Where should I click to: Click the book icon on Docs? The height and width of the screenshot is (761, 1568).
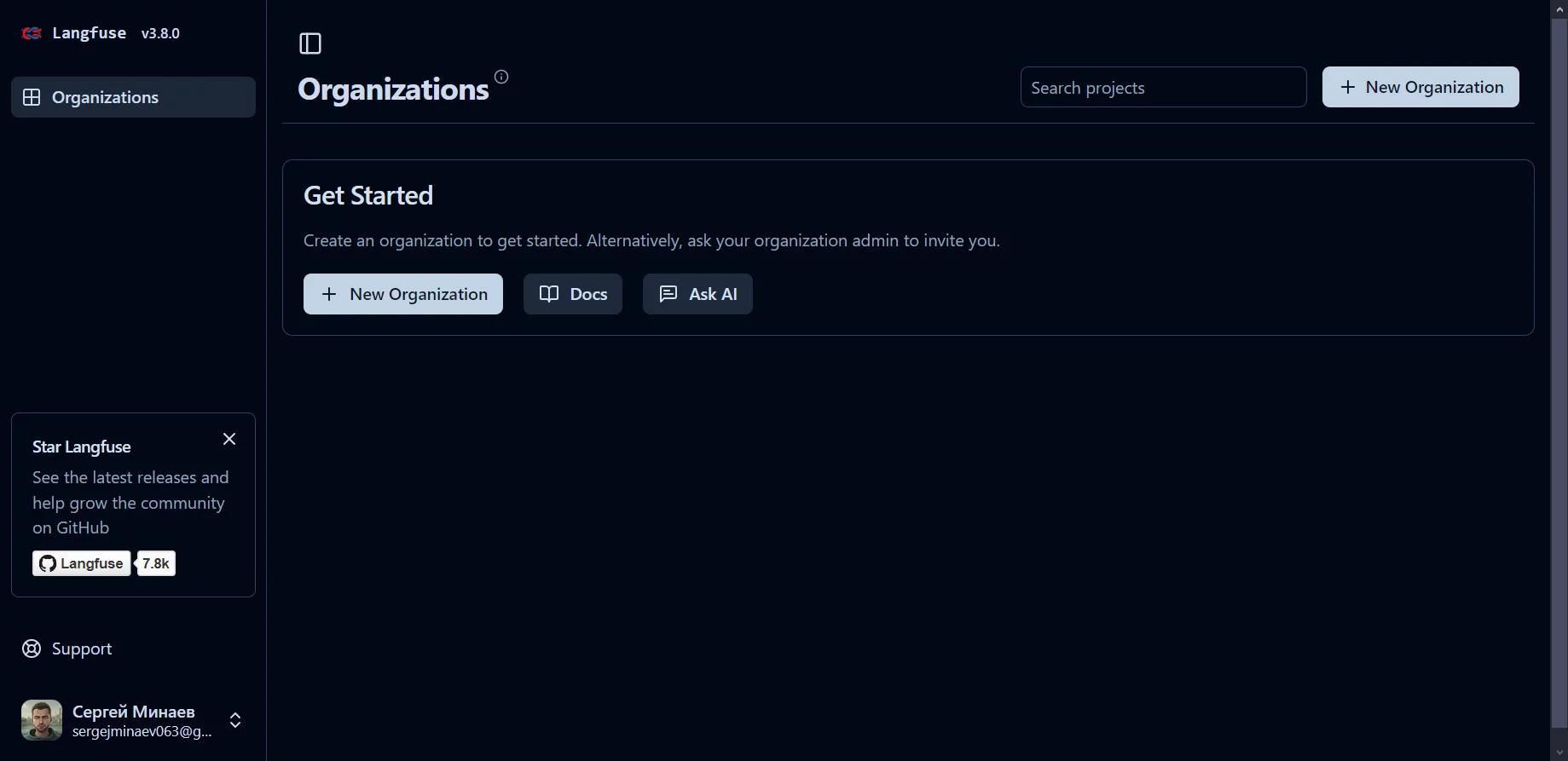[x=549, y=294]
